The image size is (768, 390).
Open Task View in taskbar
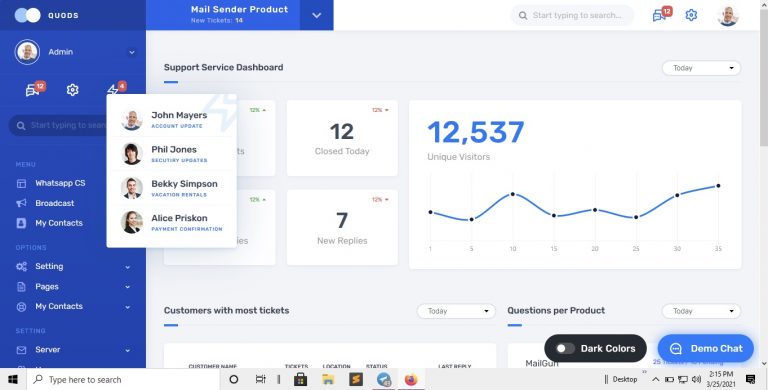click(x=261, y=379)
